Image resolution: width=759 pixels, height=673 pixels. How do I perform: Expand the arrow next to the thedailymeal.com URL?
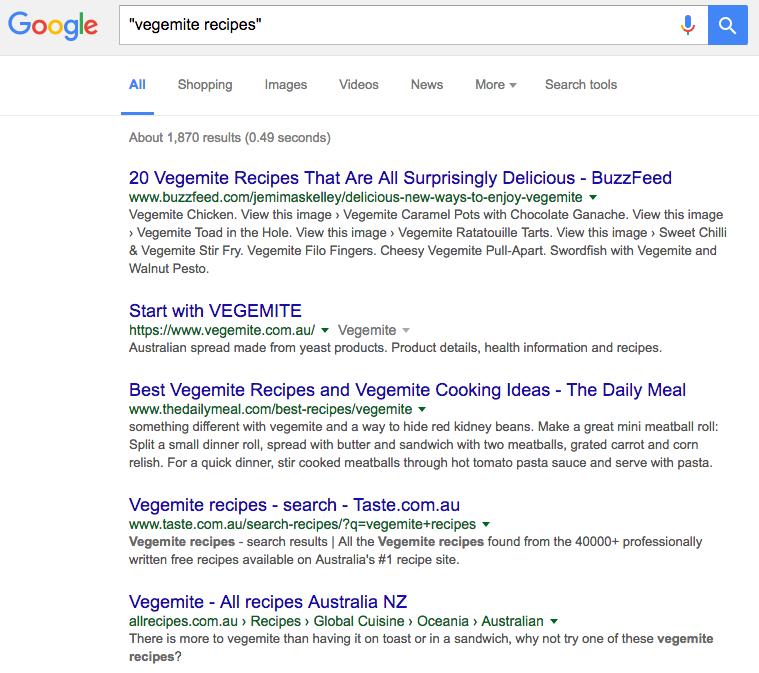(x=422, y=410)
